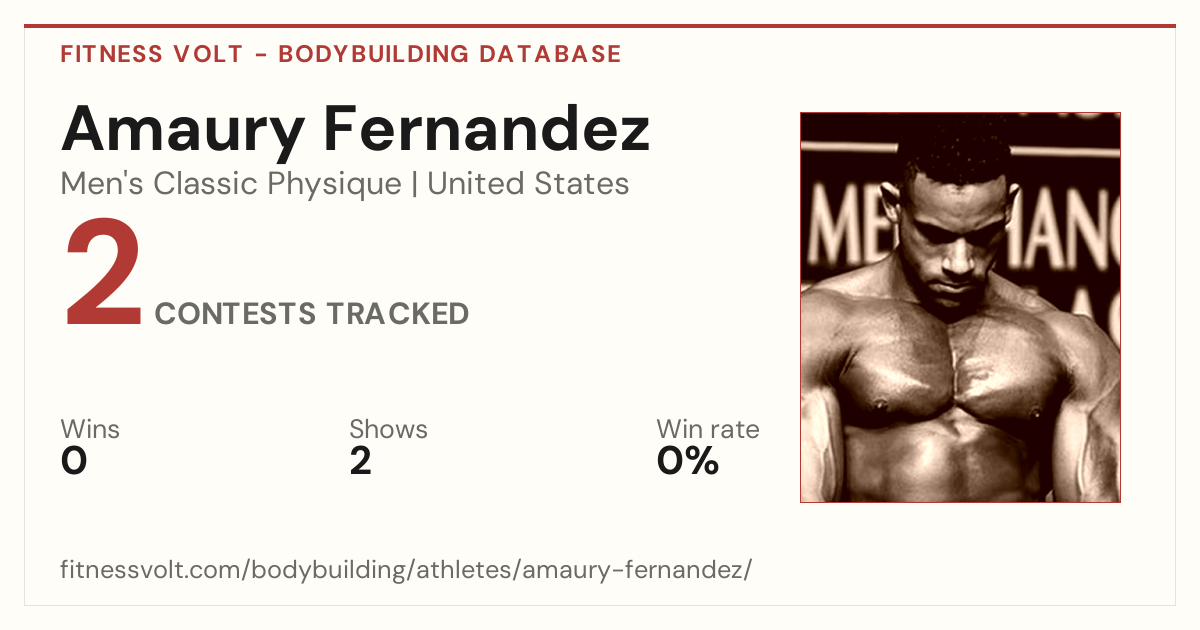Image resolution: width=1200 pixels, height=630 pixels.
Task: Click the 0% win rate value
Action: (x=688, y=461)
